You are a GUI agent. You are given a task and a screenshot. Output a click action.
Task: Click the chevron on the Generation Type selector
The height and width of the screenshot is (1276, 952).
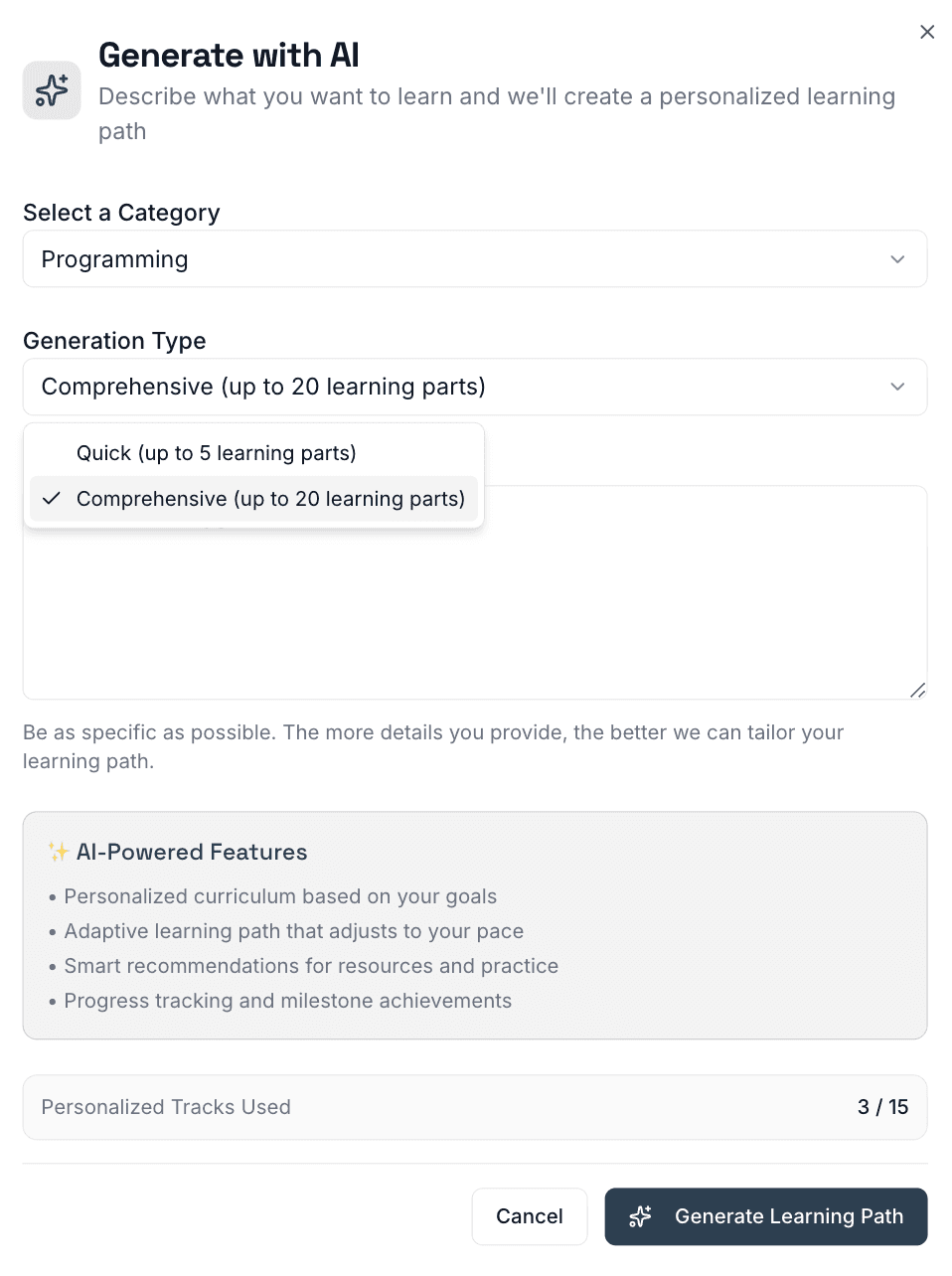pyautogui.click(x=897, y=387)
